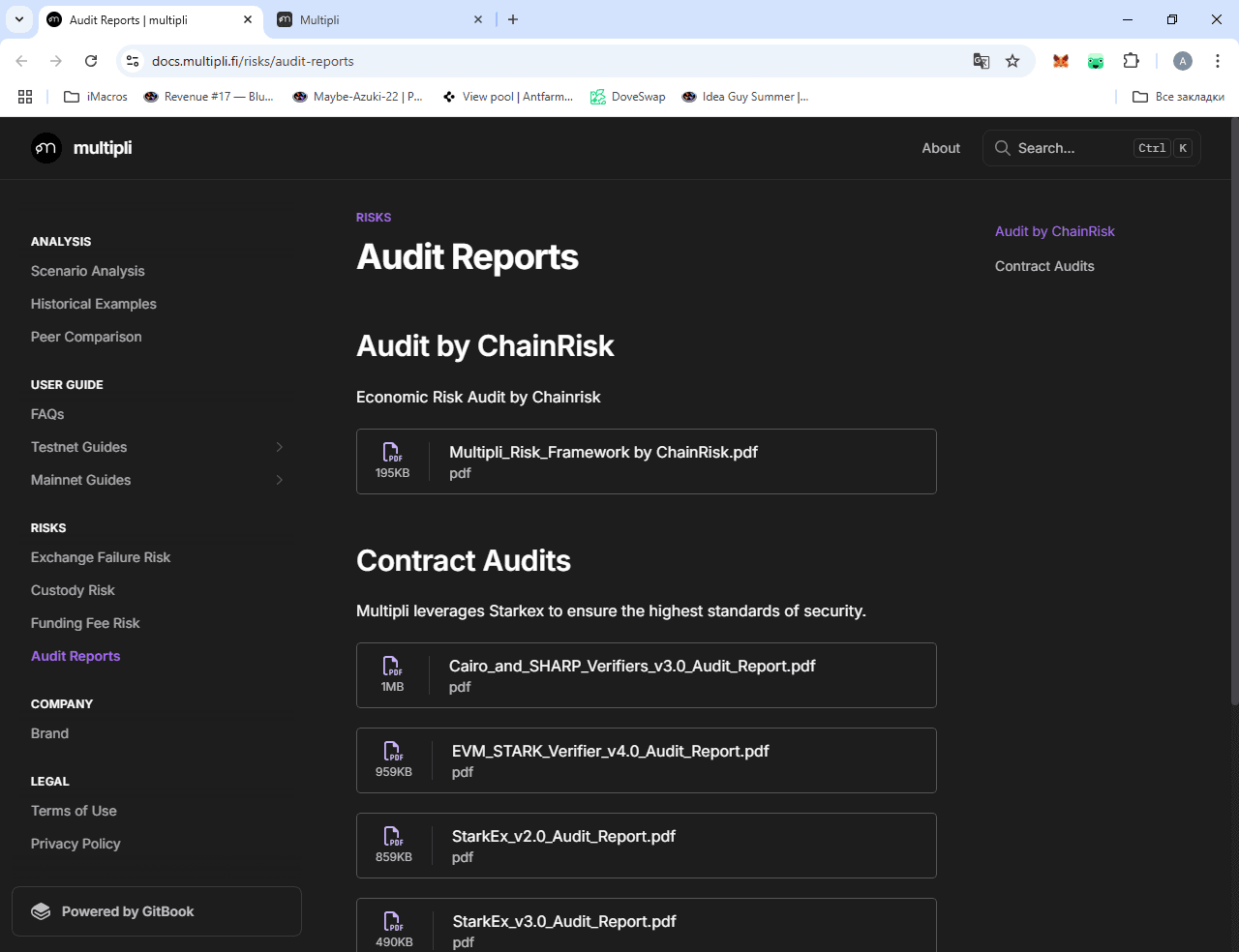
Task: Reload the page
Action: pyautogui.click(x=91, y=61)
